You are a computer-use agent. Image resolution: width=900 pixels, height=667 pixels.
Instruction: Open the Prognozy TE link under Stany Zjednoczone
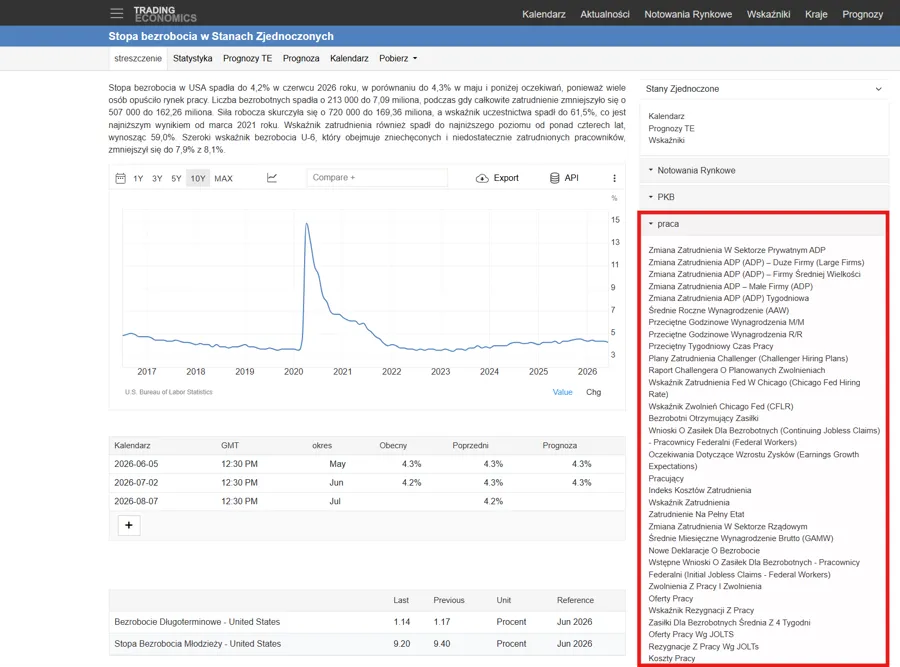(x=672, y=129)
